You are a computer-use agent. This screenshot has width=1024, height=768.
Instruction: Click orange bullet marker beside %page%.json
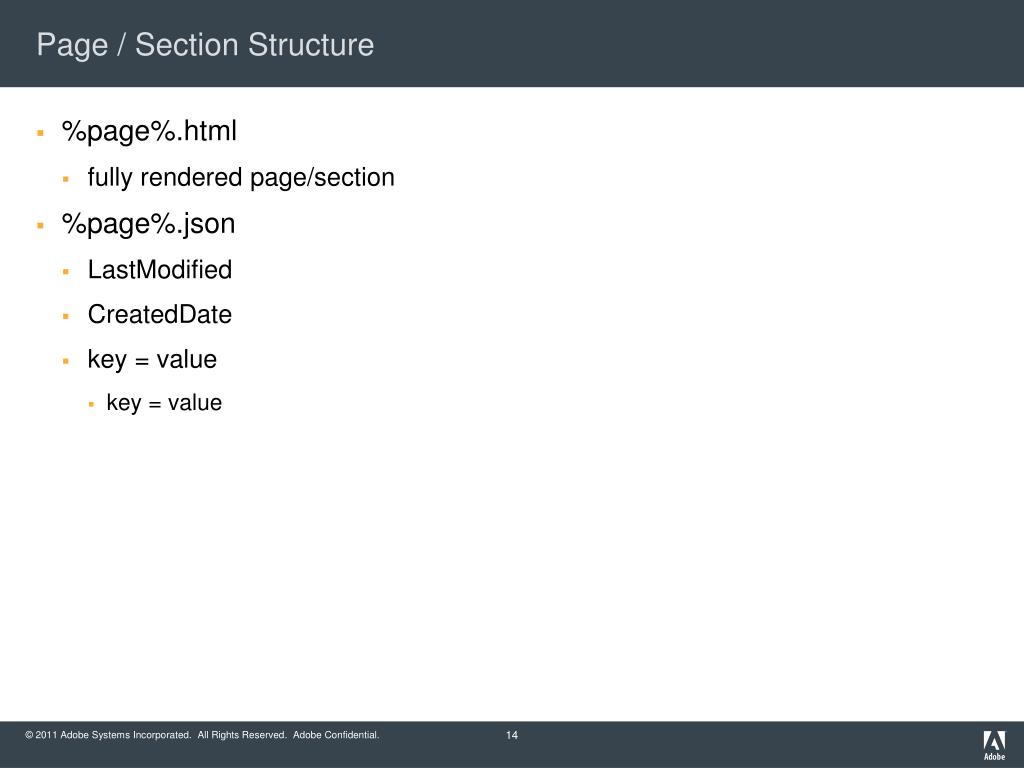click(40, 225)
